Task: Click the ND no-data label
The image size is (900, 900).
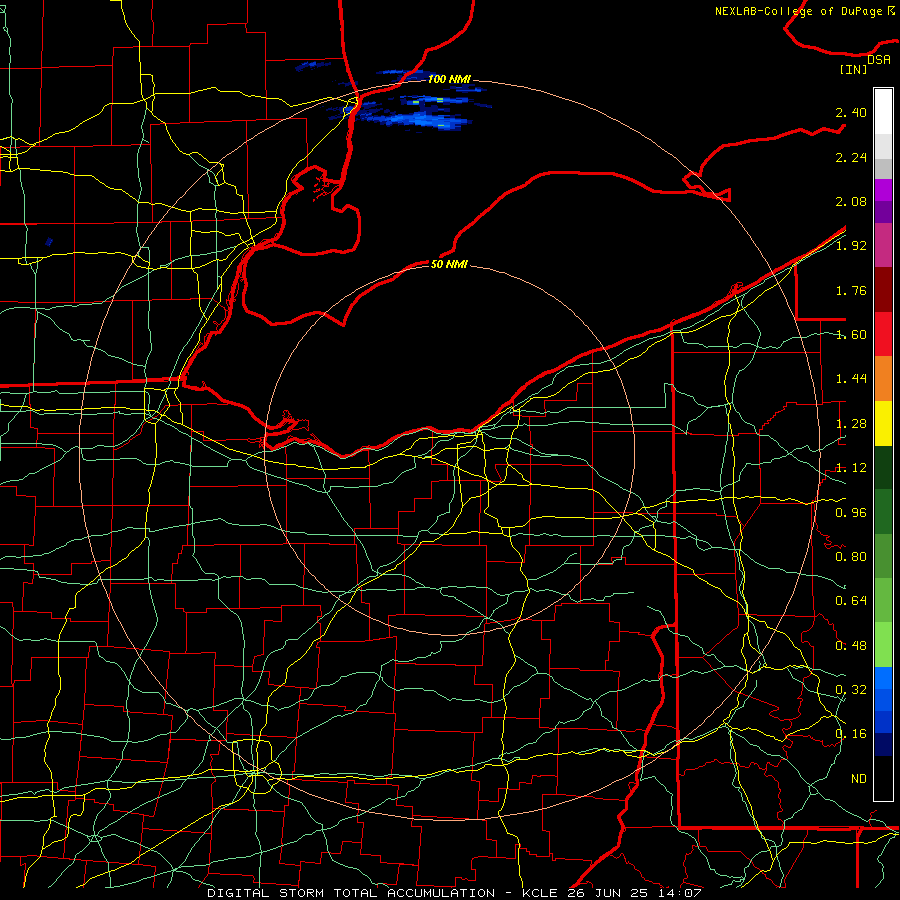Action: 859,779
